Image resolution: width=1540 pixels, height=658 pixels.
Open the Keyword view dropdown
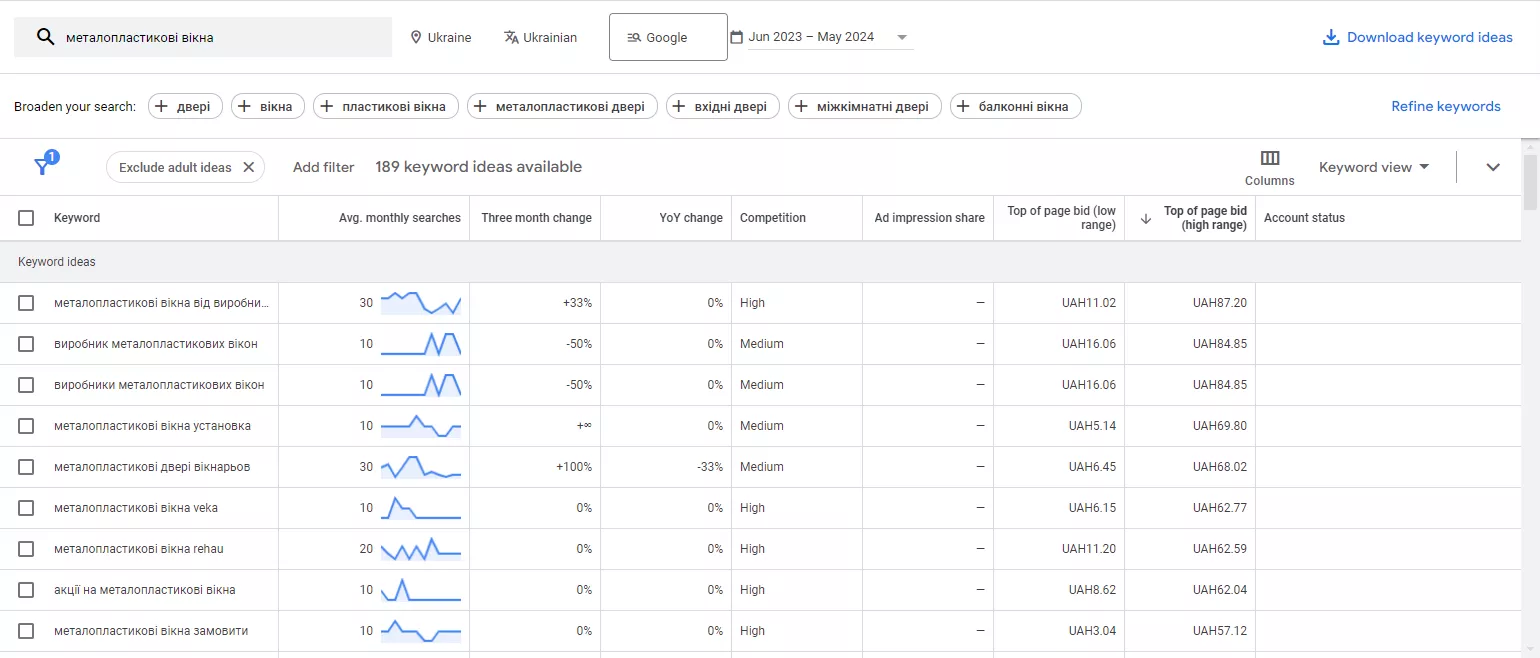(1374, 167)
